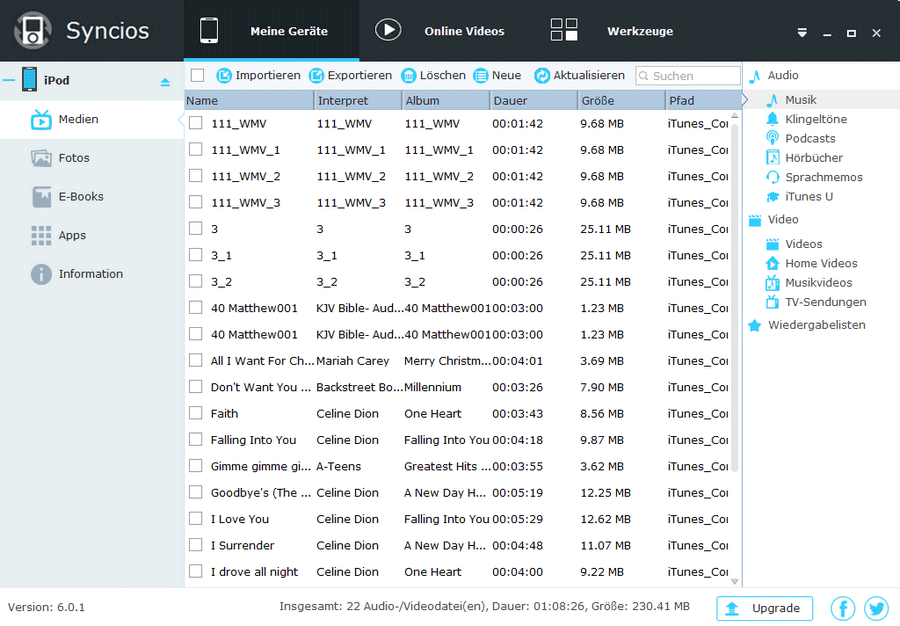Screen dimensions: 900x626
Task: Open the Fotos section
Action: tap(92, 158)
